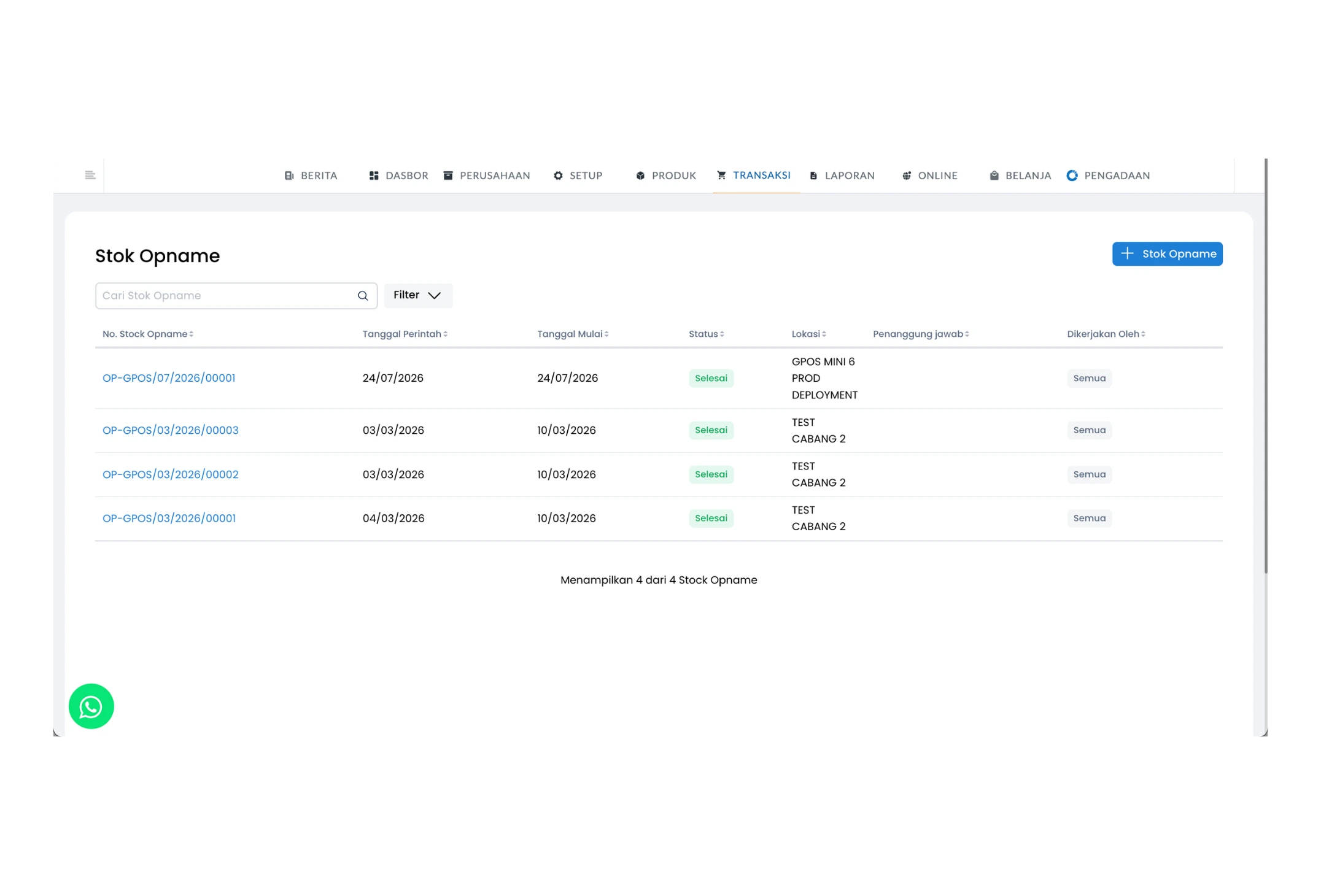
Task: Sort by No. Stock Opname column
Action: coord(148,334)
